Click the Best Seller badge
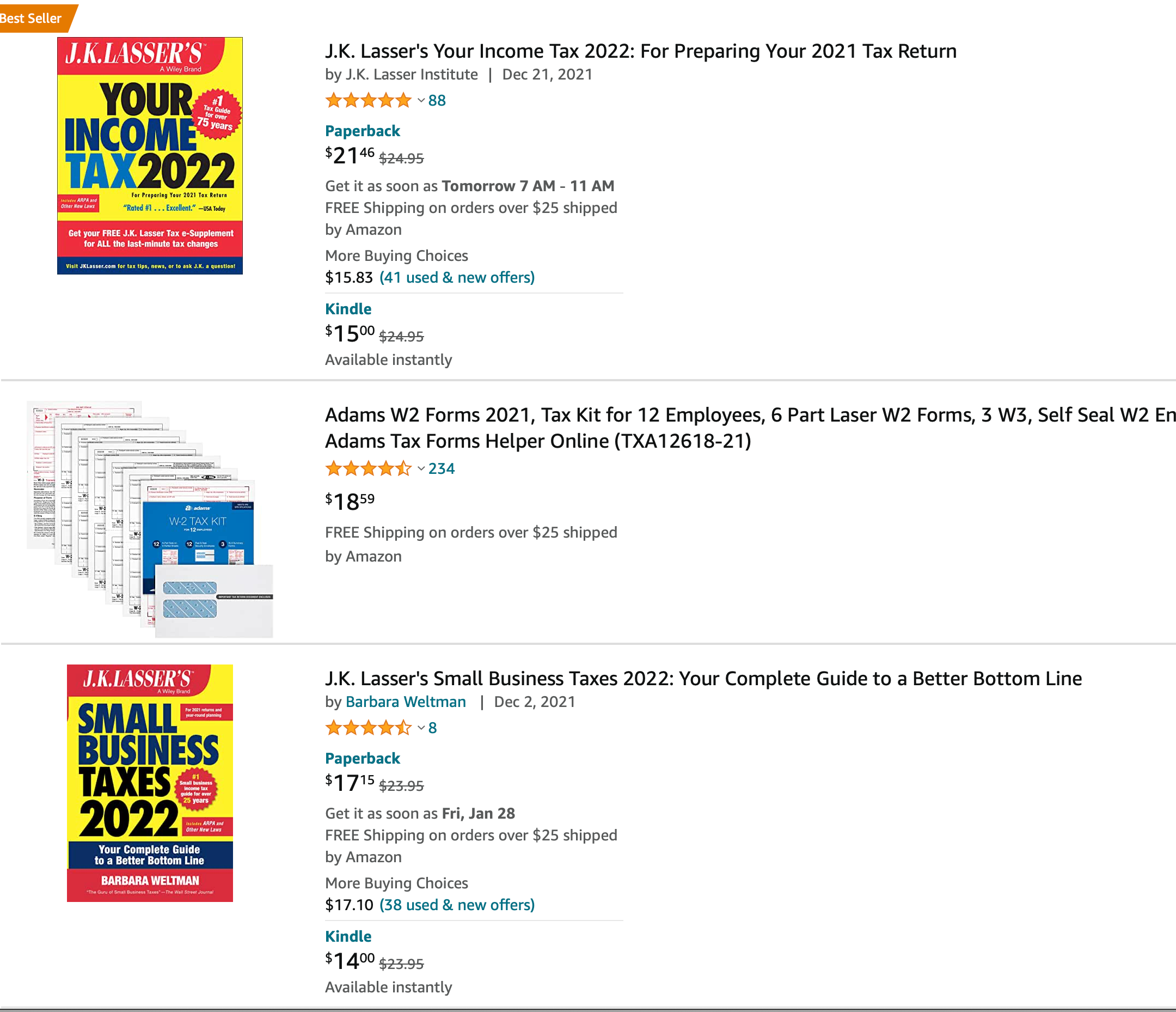 32,18
